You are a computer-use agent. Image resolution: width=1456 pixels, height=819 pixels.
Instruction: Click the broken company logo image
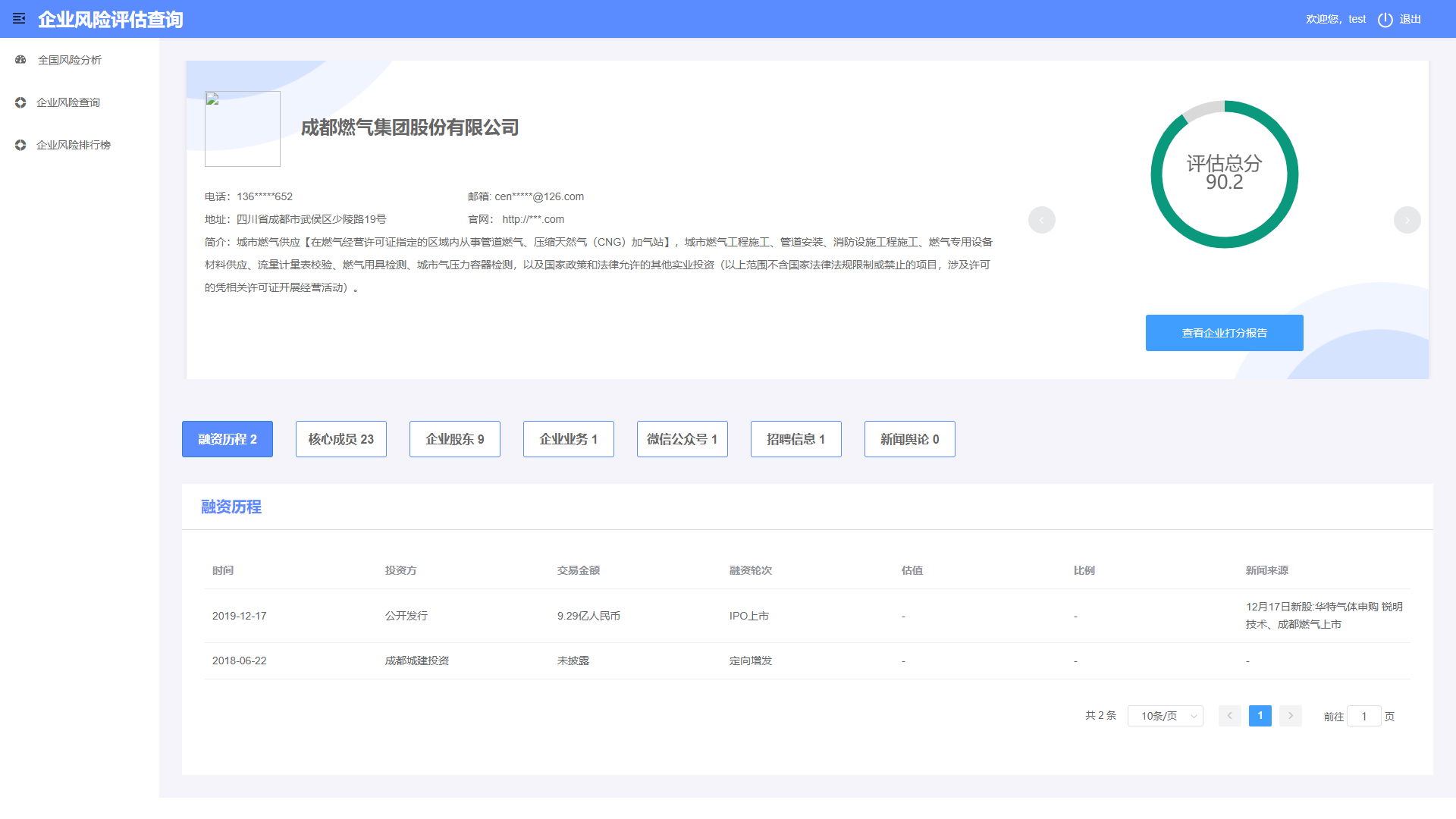tap(243, 129)
